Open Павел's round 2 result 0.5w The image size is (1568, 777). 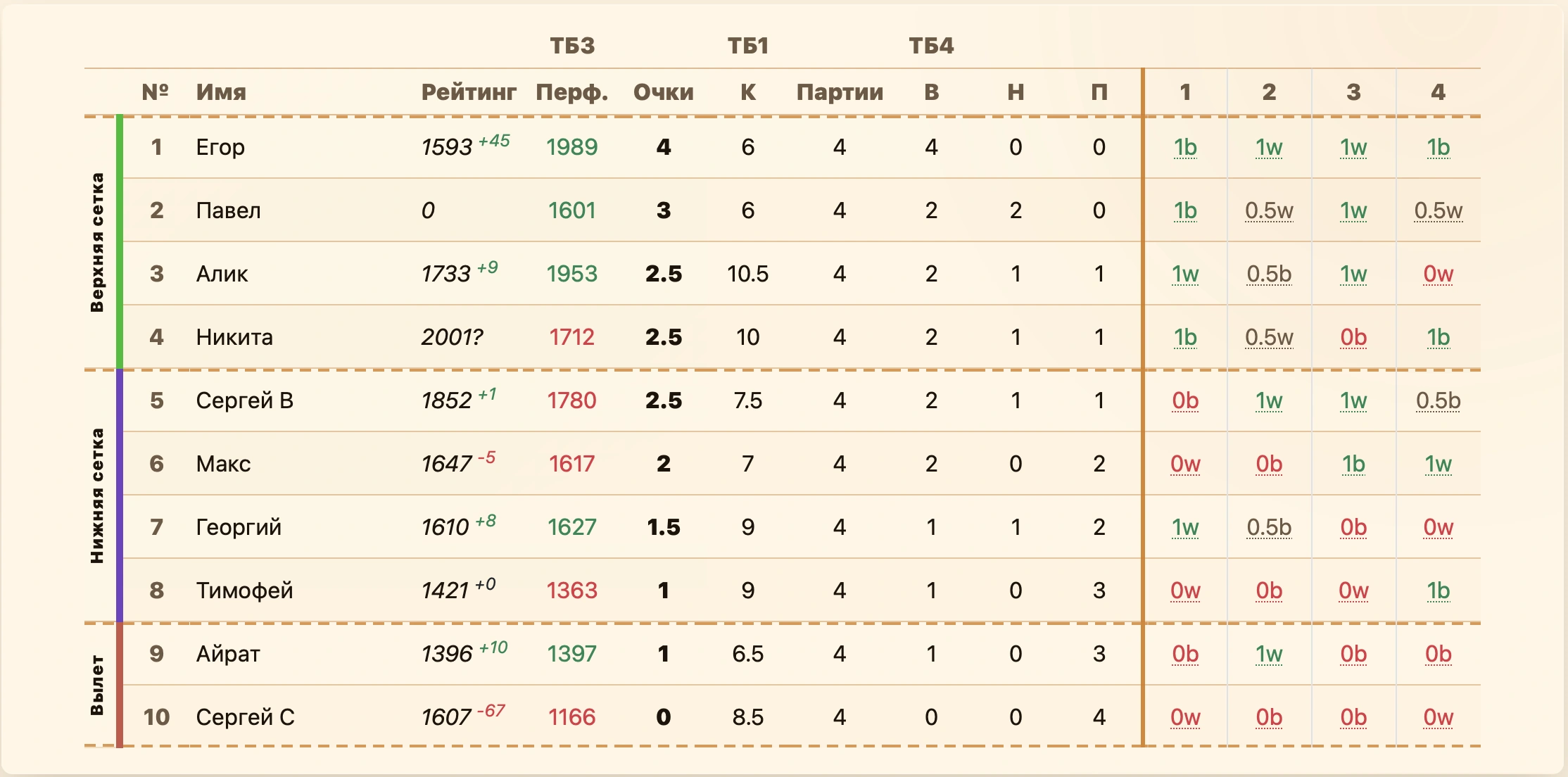[x=1269, y=210]
